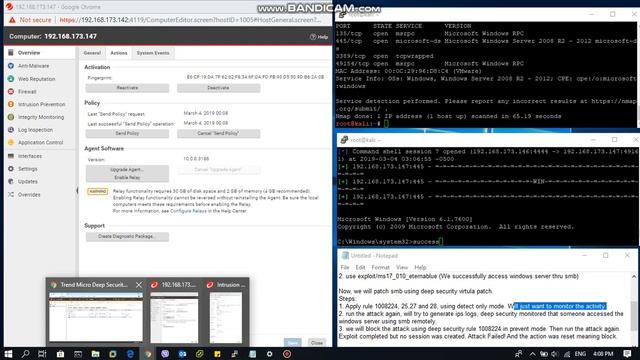Click the volume icon in system tray
This screenshot has height=360, width=640.
pyautogui.click(x=555, y=354)
